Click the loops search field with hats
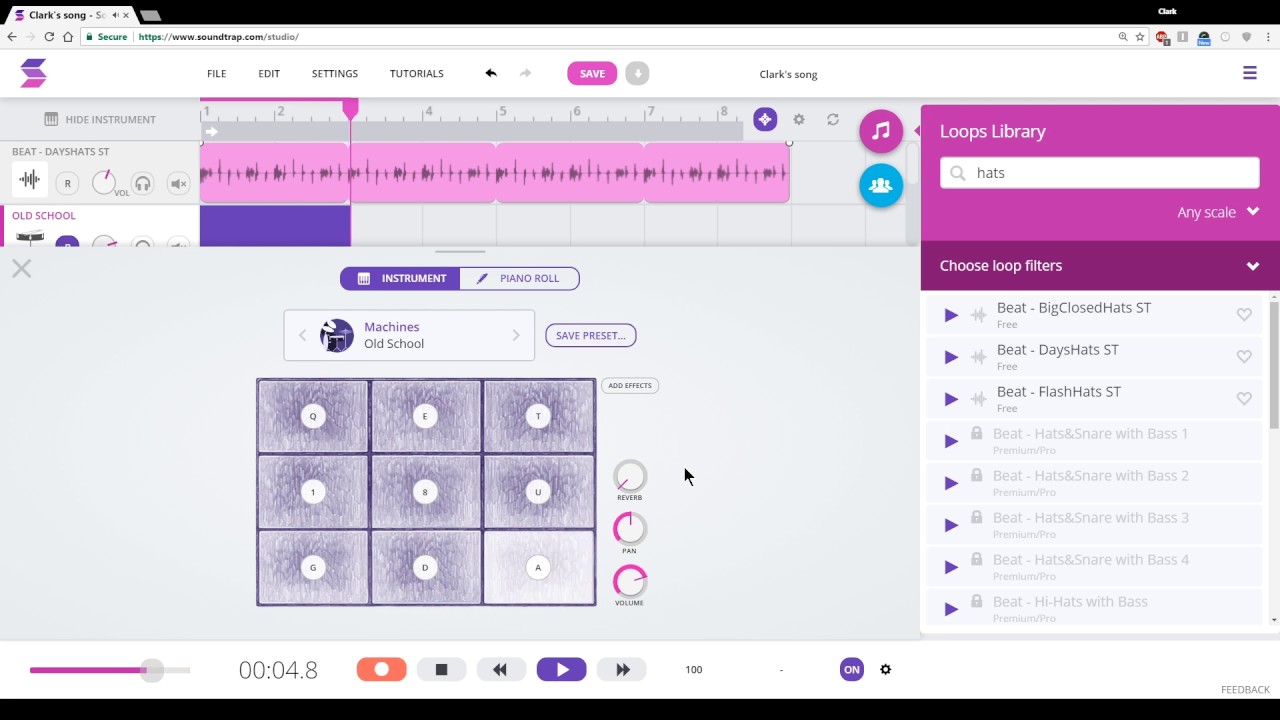Viewport: 1280px width, 720px height. pyautogui.click(x=1099, y=172)
